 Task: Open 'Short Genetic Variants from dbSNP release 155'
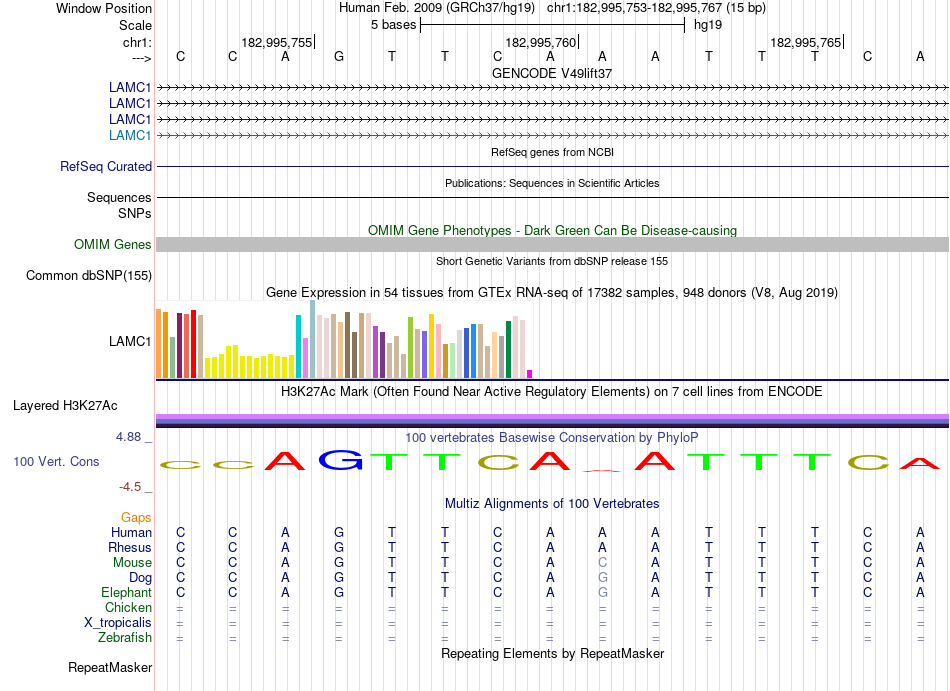click(552, 261)
